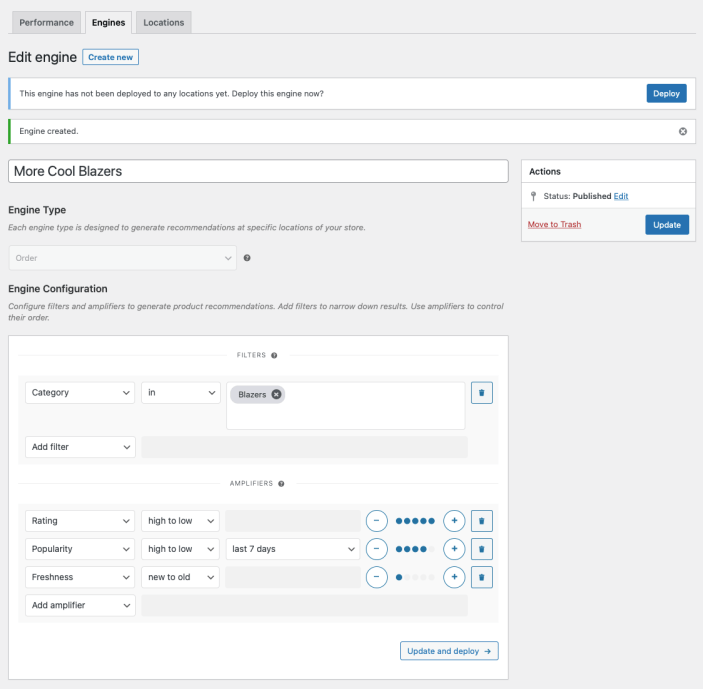Open the Rating amplifier dropdown
703x689 pixels.
pos(80,521)
